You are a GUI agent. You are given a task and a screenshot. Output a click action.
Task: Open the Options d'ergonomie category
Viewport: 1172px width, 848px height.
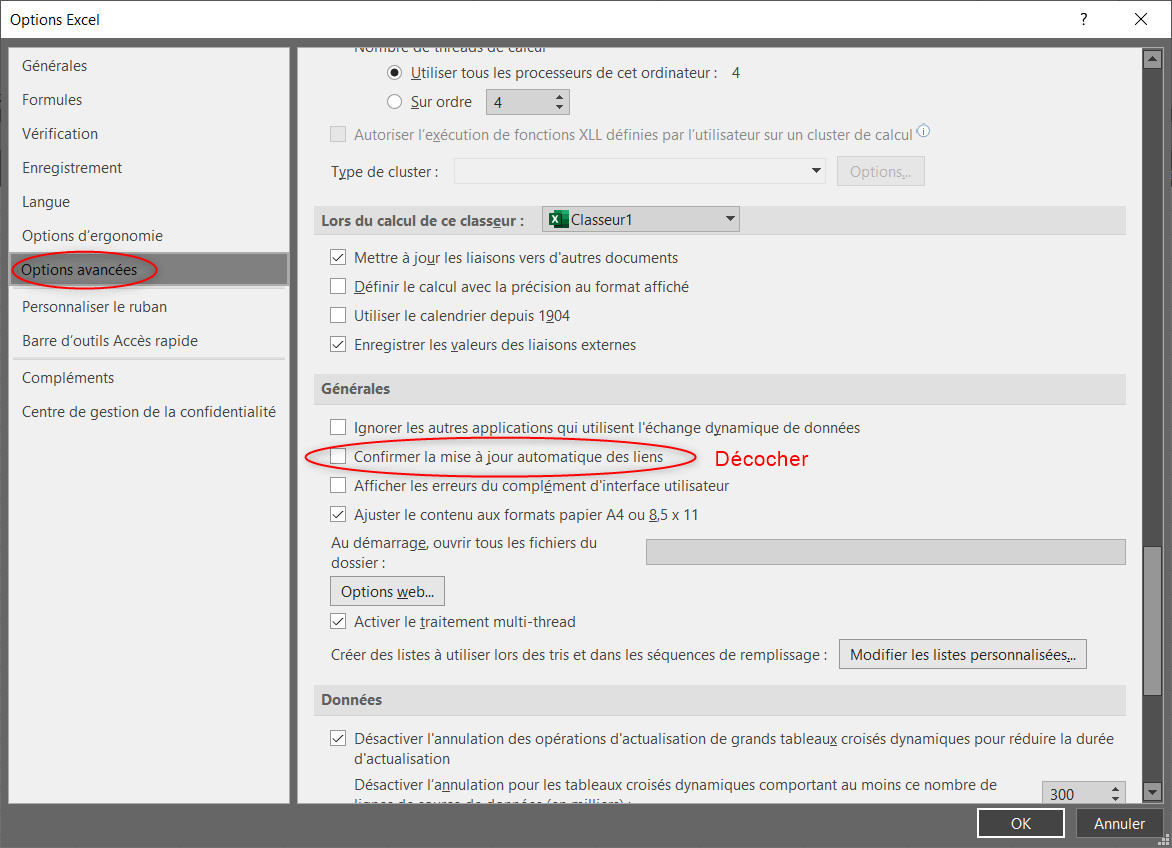[149, 236]
